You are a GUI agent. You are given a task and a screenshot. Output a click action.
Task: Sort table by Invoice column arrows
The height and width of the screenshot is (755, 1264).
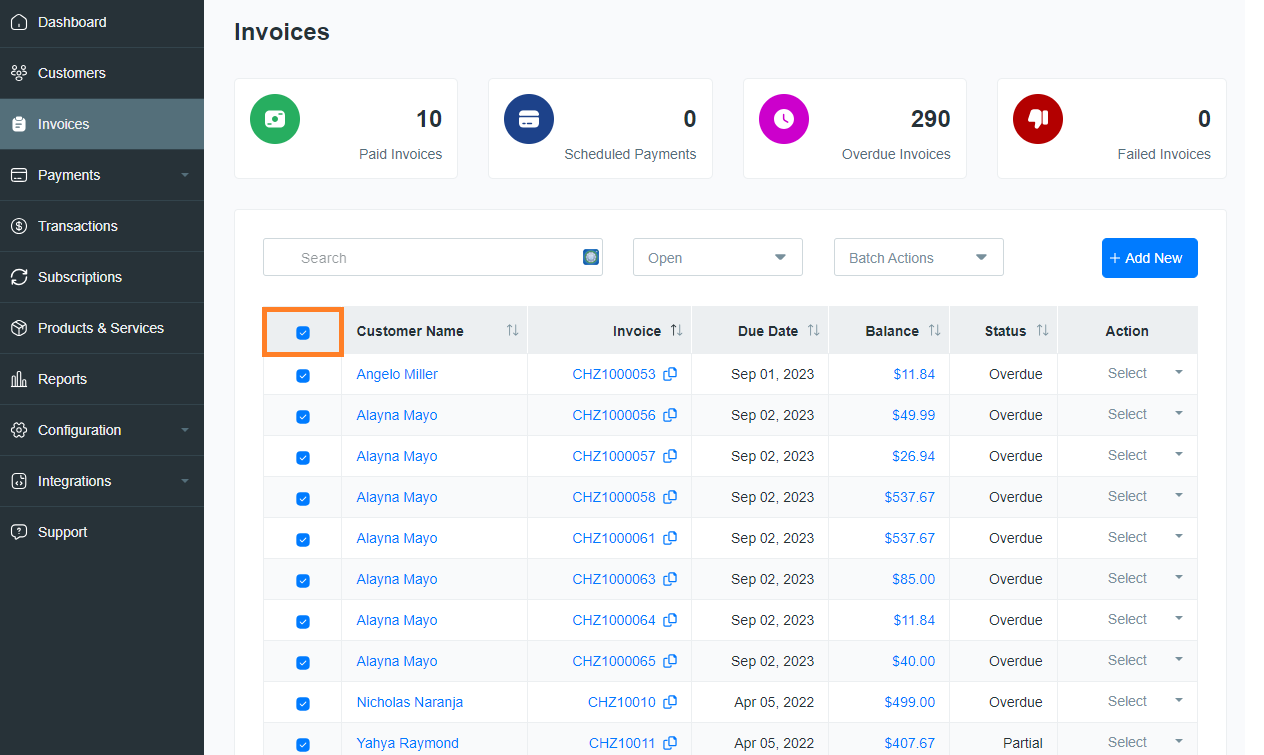pos(676,331)
